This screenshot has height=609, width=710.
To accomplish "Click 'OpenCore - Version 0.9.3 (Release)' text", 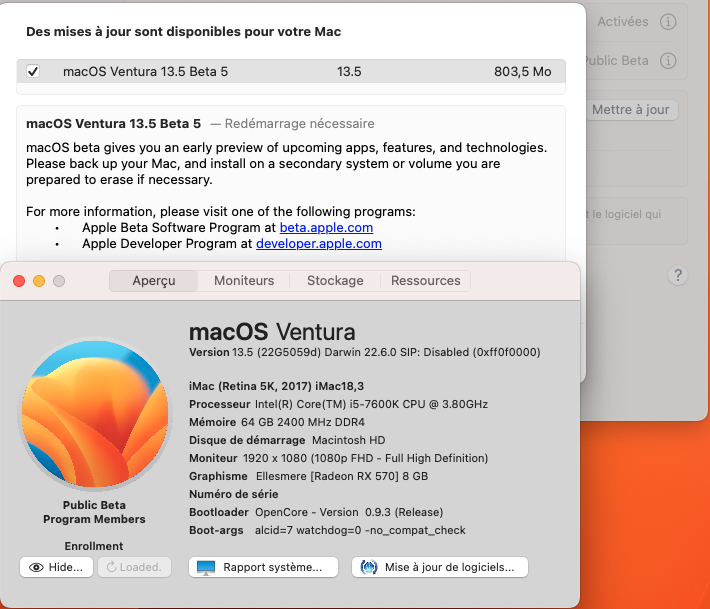I will (349, 512).
